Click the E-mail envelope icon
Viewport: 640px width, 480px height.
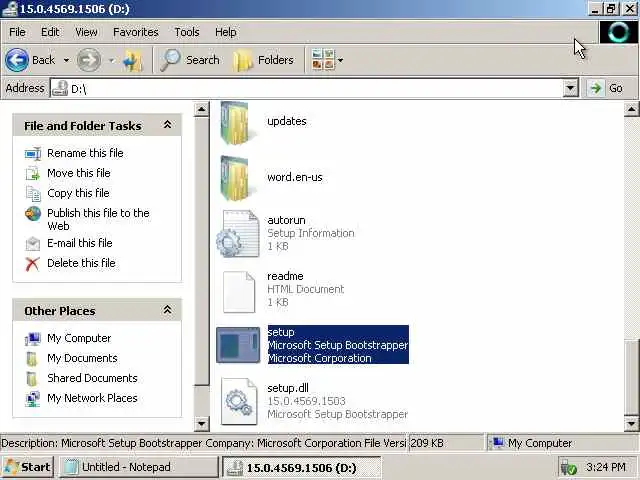(33, 244)
